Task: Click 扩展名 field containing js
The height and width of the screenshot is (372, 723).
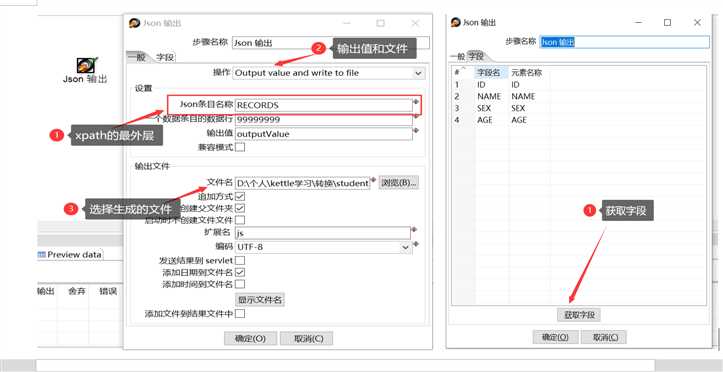Action: (x=322, y=233)
